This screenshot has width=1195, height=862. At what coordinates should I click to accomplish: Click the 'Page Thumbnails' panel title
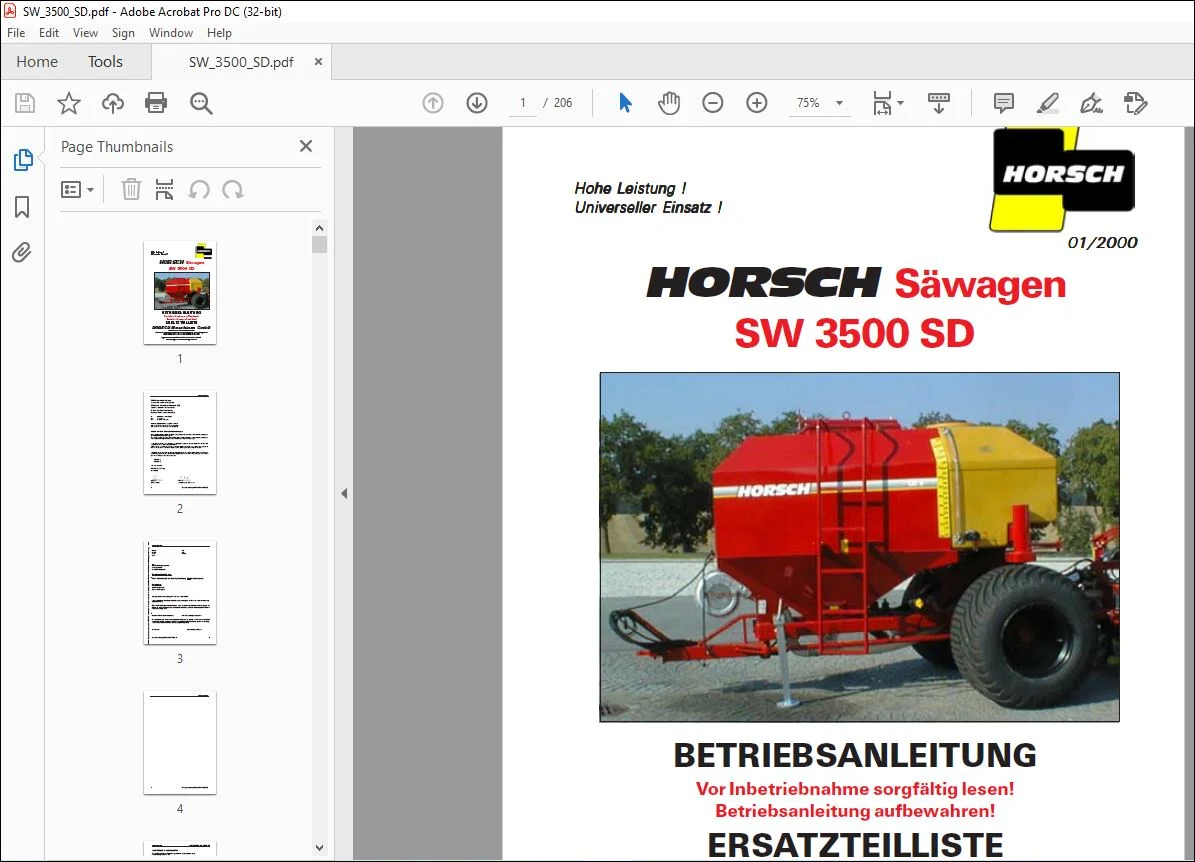[x=117, y=147]
